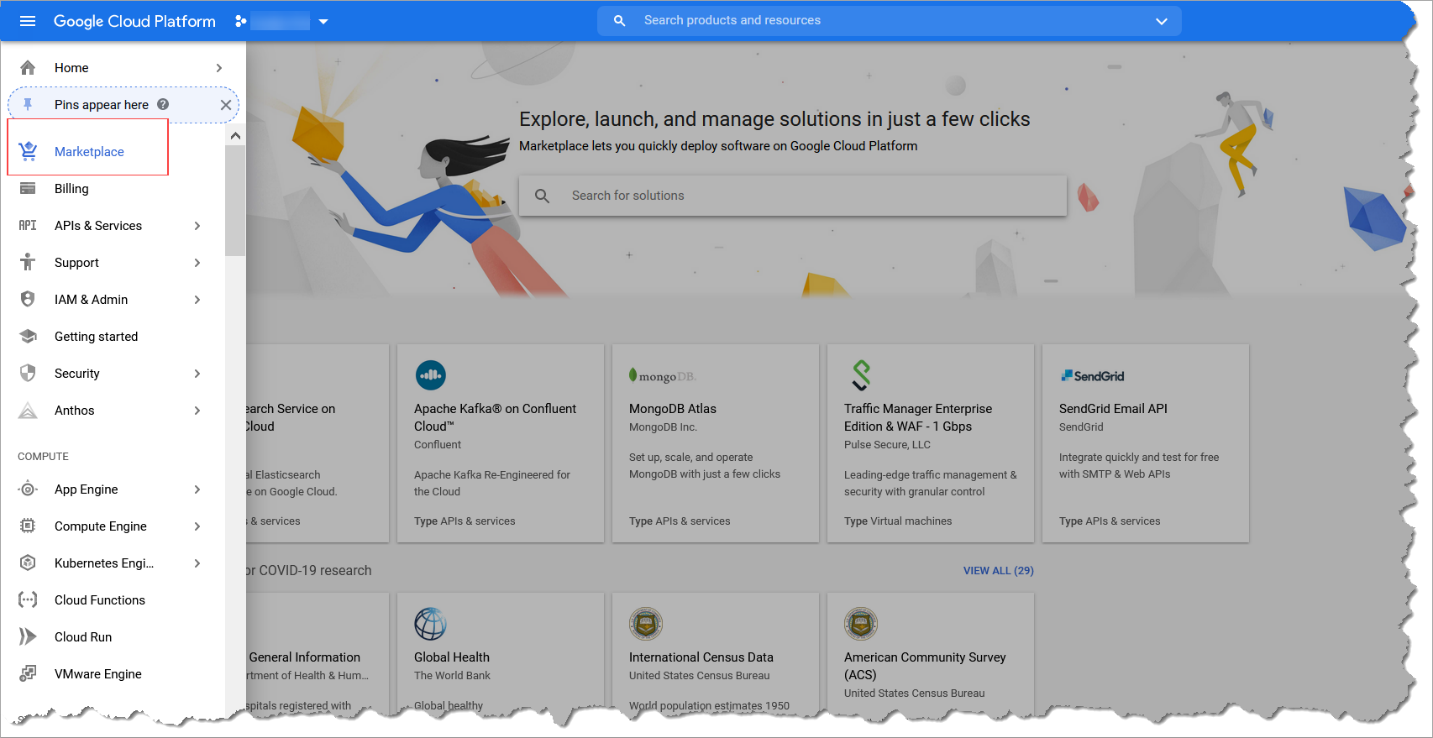The width and height of the screenshot is (1433, 738).
Task: Expand the App Engine submenu arrow
Action: coord(197,490)
